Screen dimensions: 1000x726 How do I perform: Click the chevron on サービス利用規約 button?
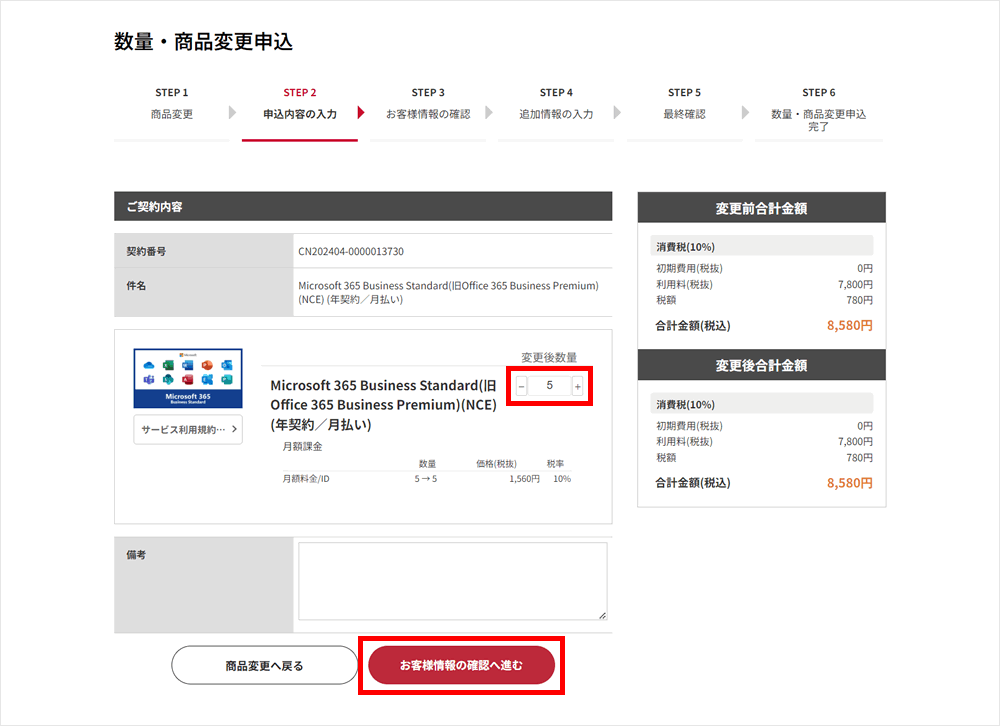coord(234,429)
